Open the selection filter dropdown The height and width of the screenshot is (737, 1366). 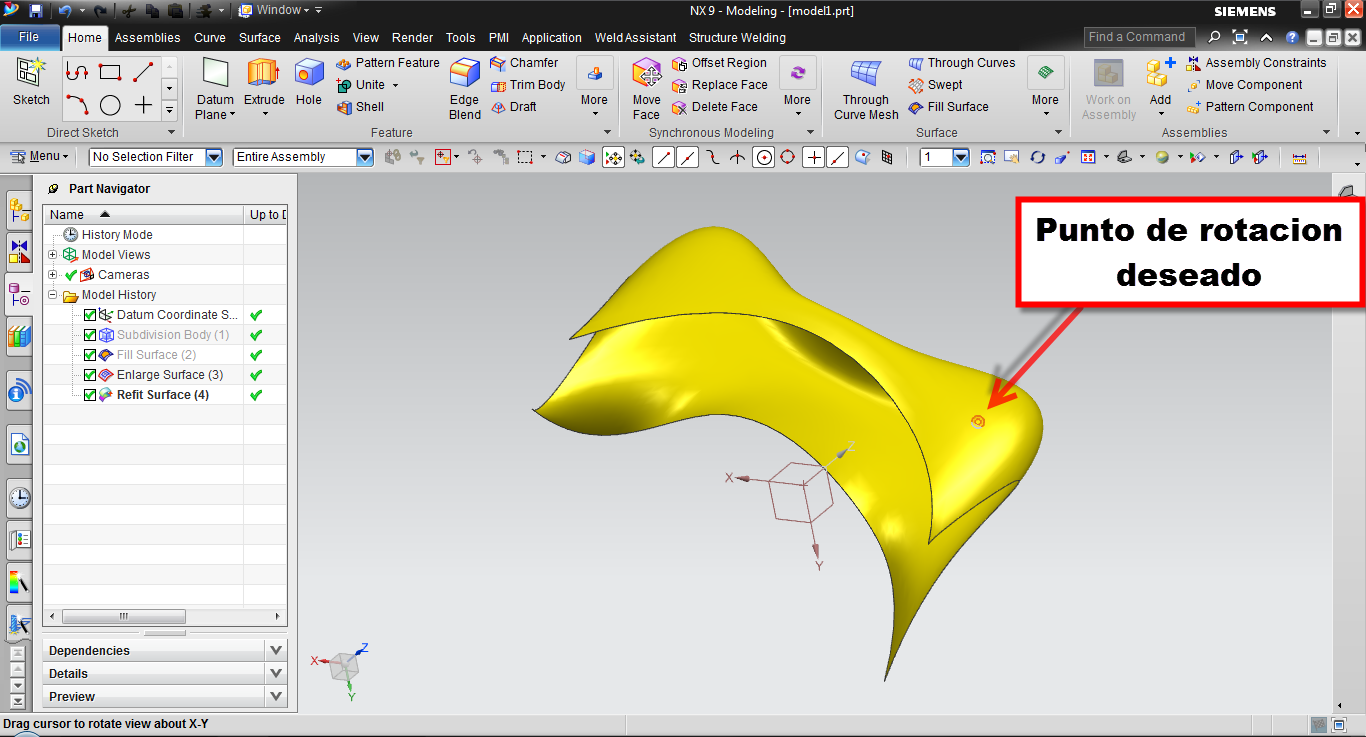click(213, 157)
